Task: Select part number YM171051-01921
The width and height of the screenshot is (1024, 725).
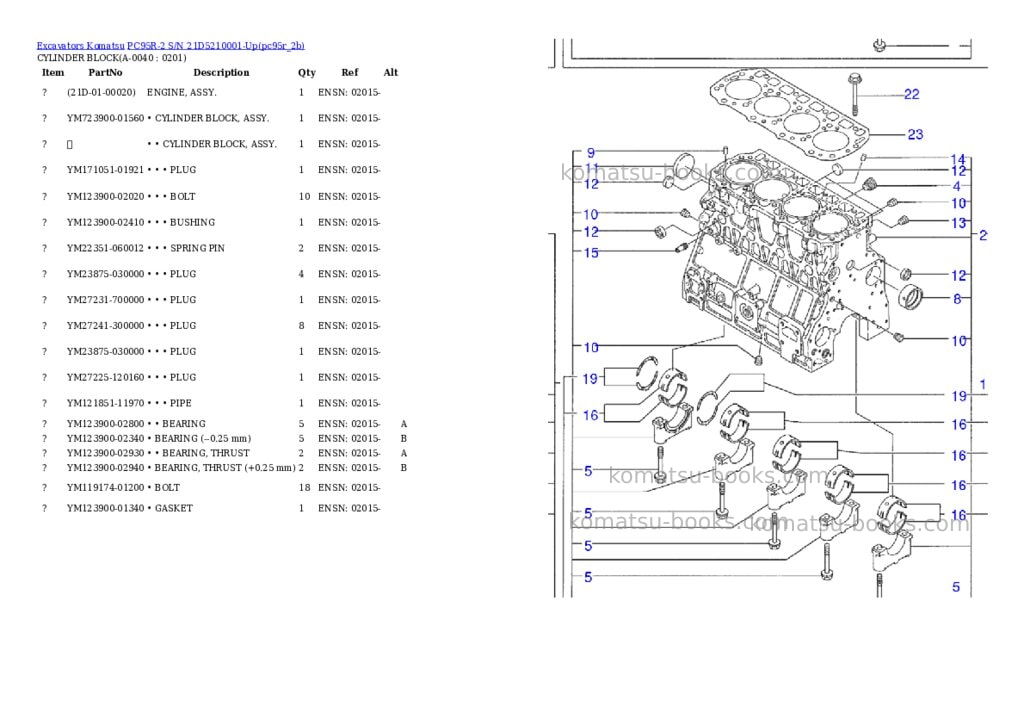Action: tap(105, 170)
